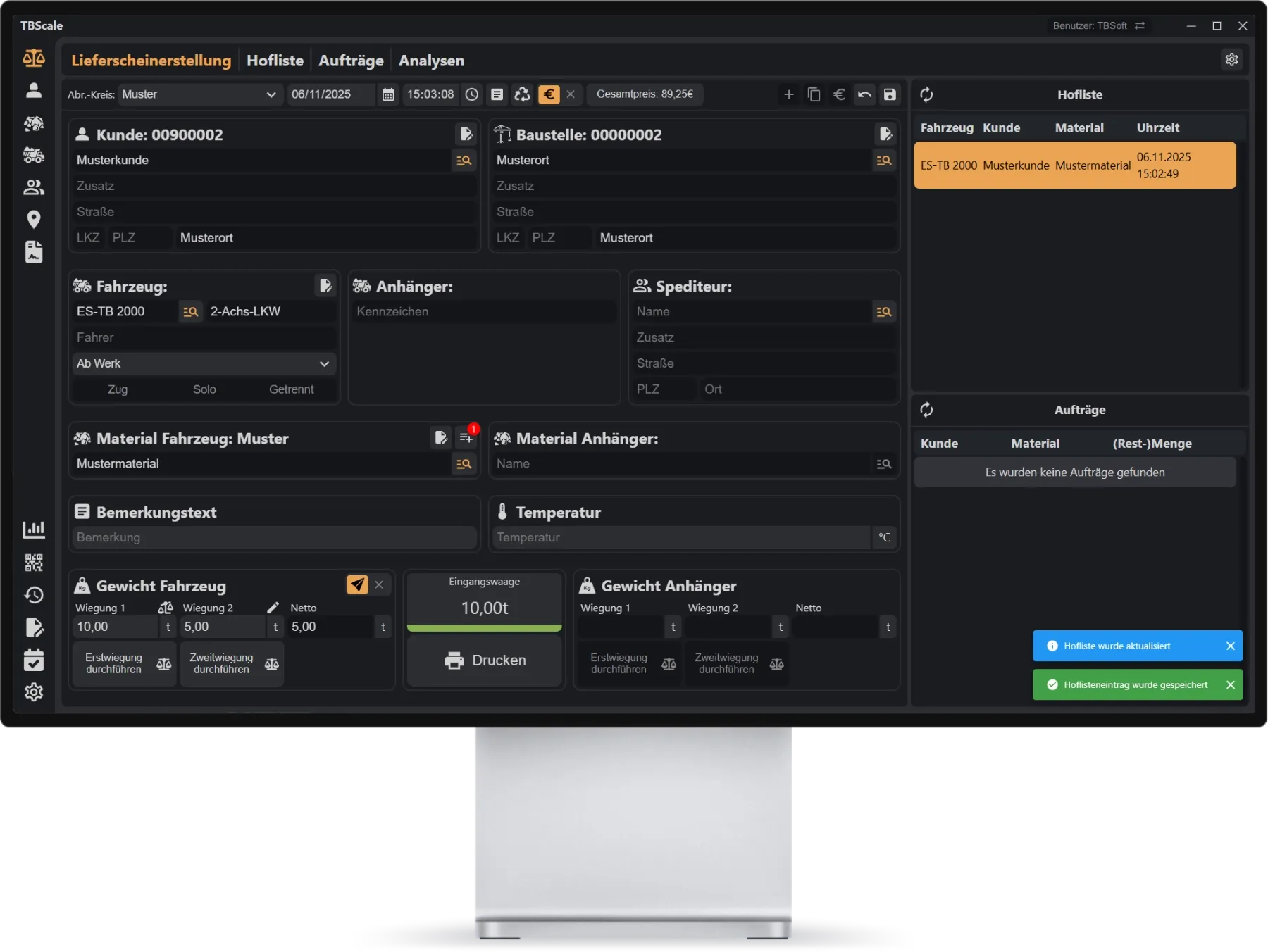1268x952 pixels.
Task: Open QR code icon in sidebar
Action: pos(33,563)
